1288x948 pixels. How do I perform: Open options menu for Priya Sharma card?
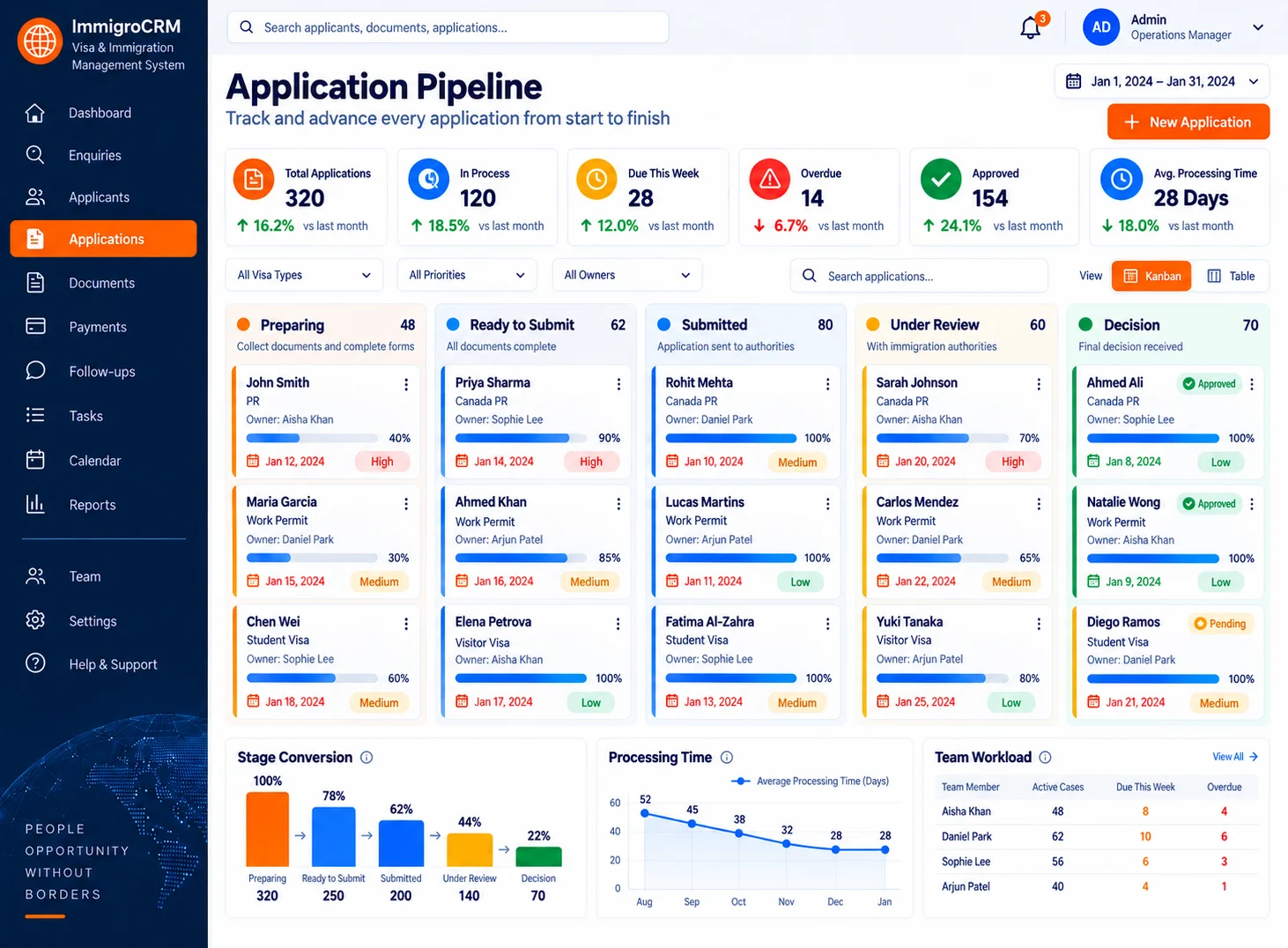pos(618,384)
